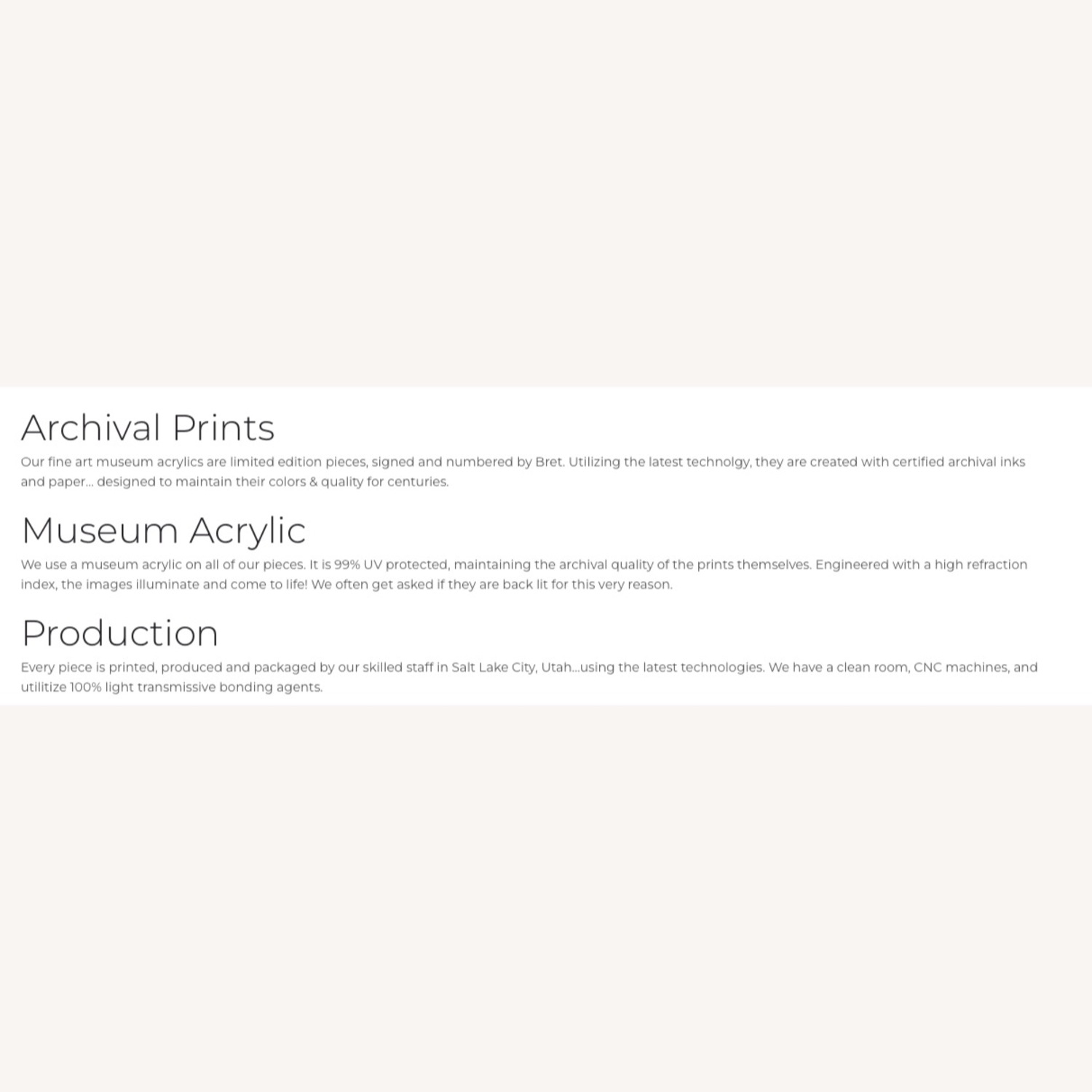This screenshot has width=1092, height=1092.
Task: Click the "99%" figure in the text
Action: 347,565
